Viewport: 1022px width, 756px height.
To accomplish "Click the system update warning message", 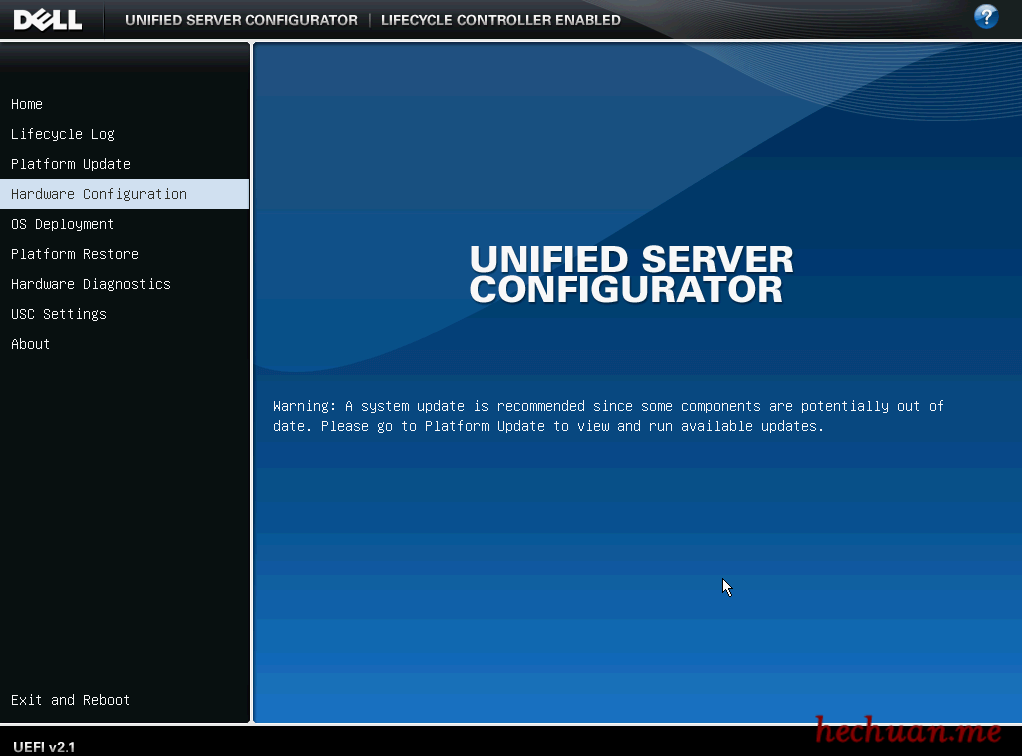I will [608, 416].
